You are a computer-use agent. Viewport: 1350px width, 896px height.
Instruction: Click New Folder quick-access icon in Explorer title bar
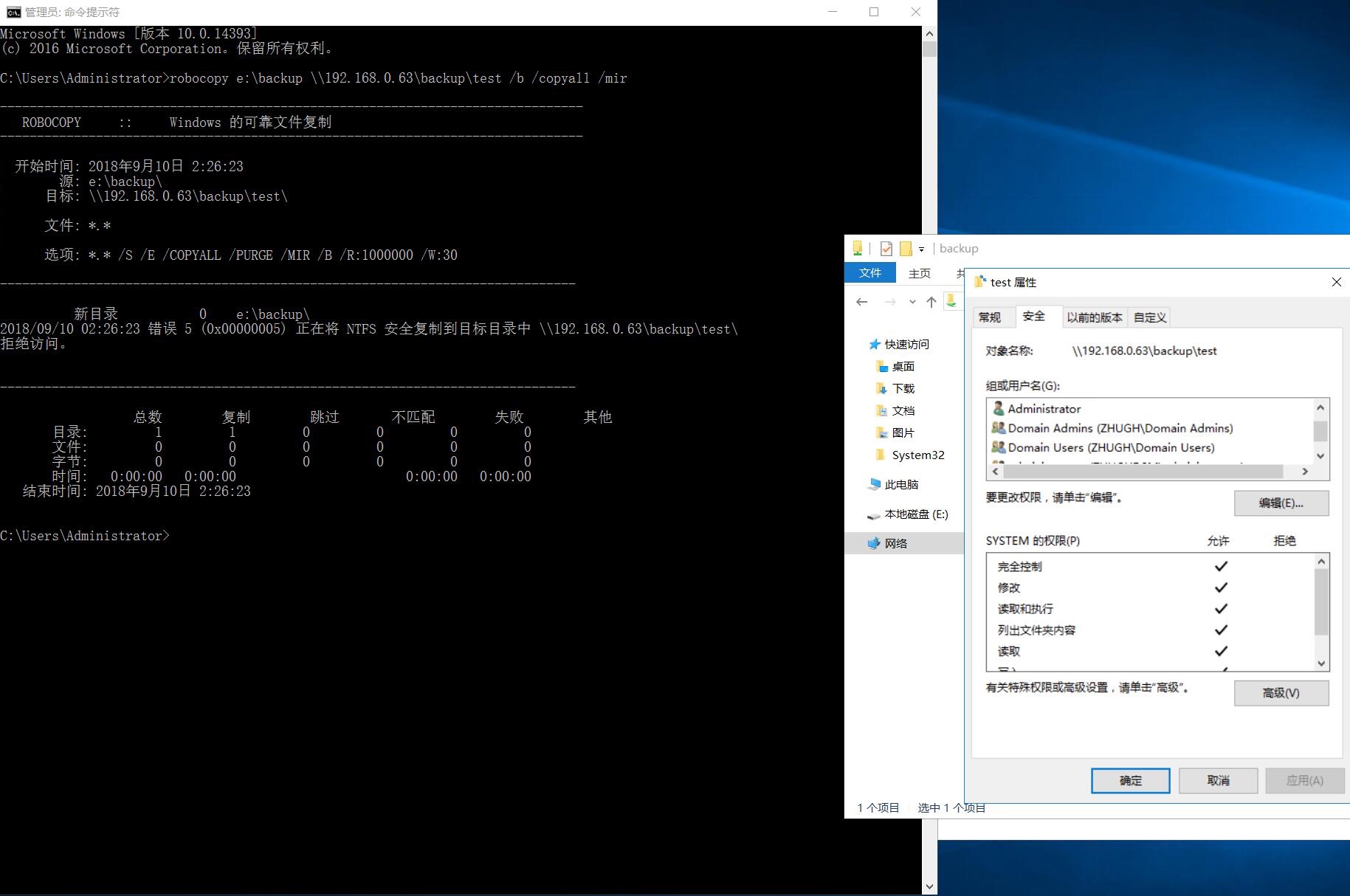click(906, 249)
